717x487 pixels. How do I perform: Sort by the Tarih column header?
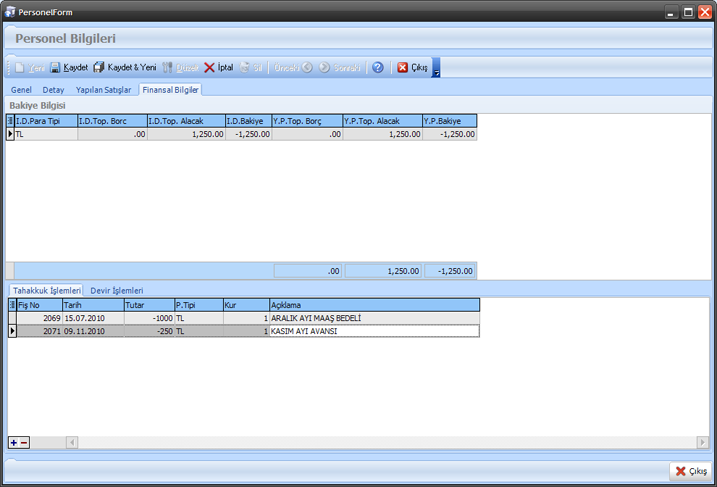tap(92, 305)
